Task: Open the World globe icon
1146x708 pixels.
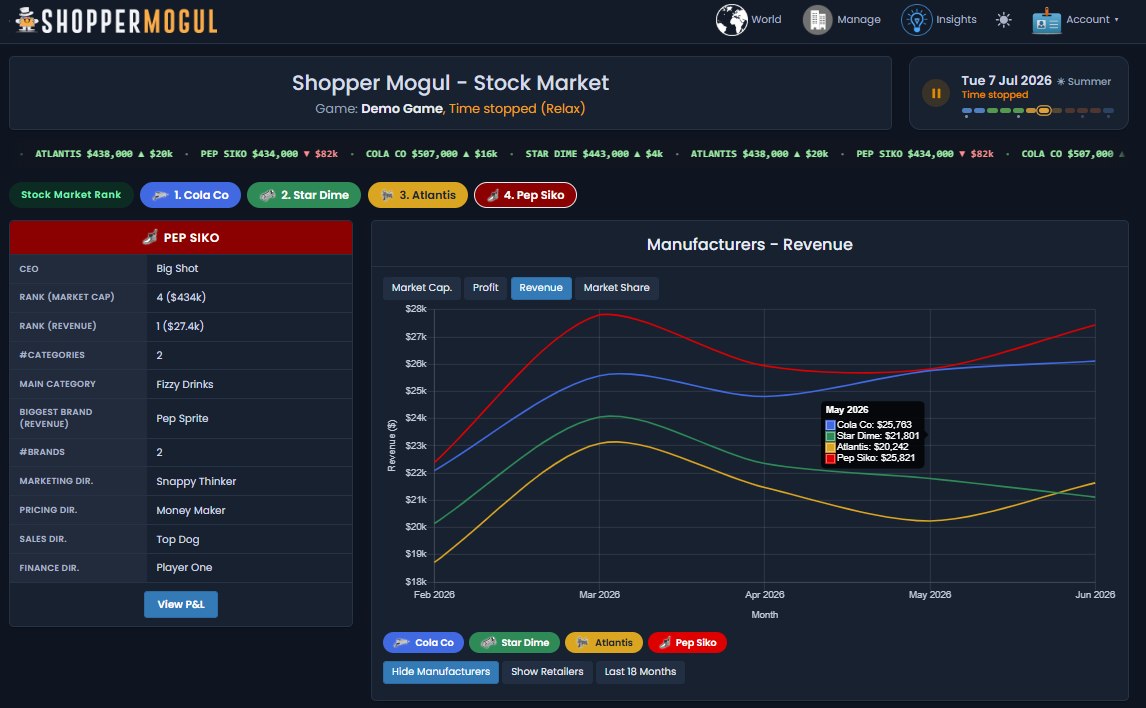Action: coord(731,20)
